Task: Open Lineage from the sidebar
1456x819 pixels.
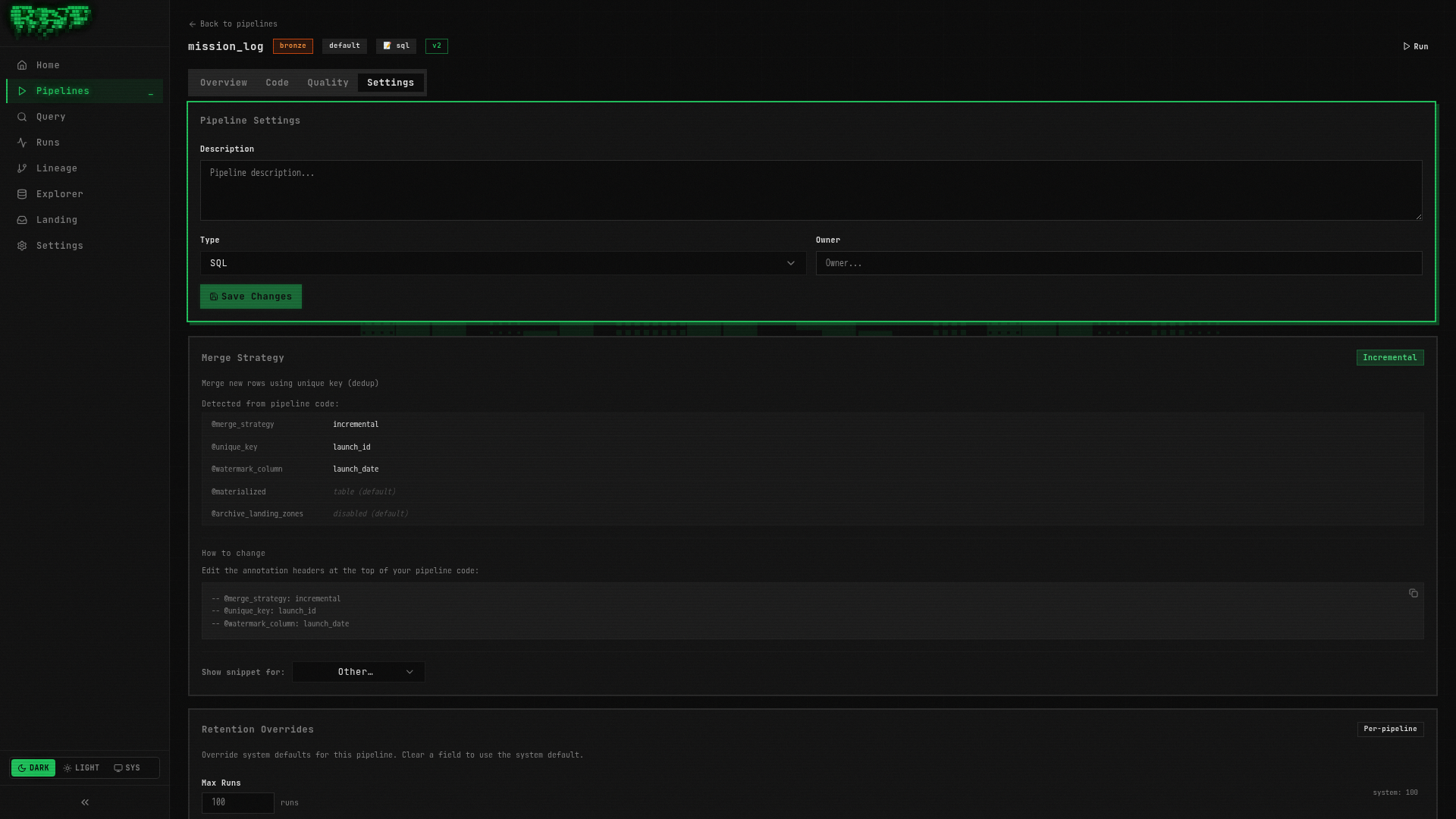Action: tap(23, 168)
